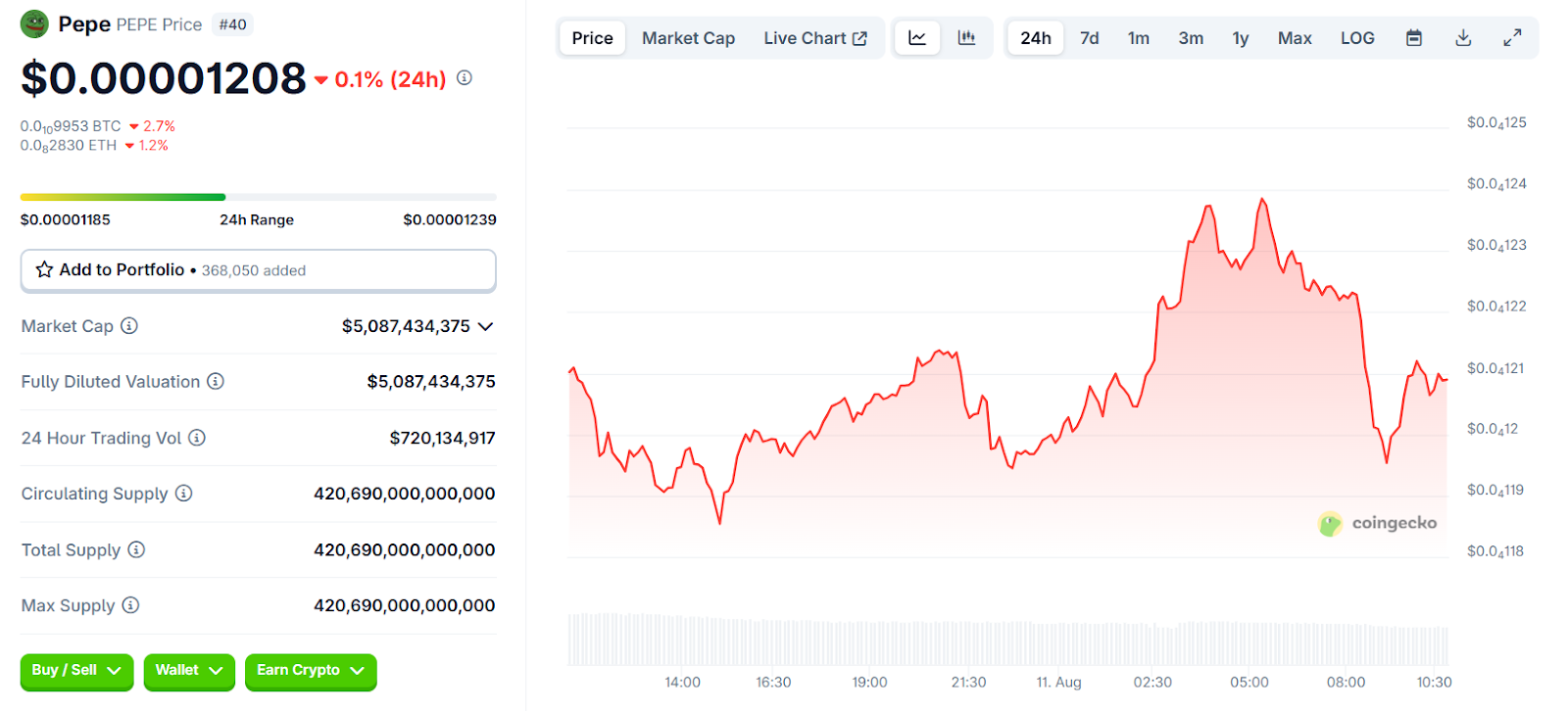Click info icon next to Market Cap
1568x711 pixels.
tap(129, 326)
